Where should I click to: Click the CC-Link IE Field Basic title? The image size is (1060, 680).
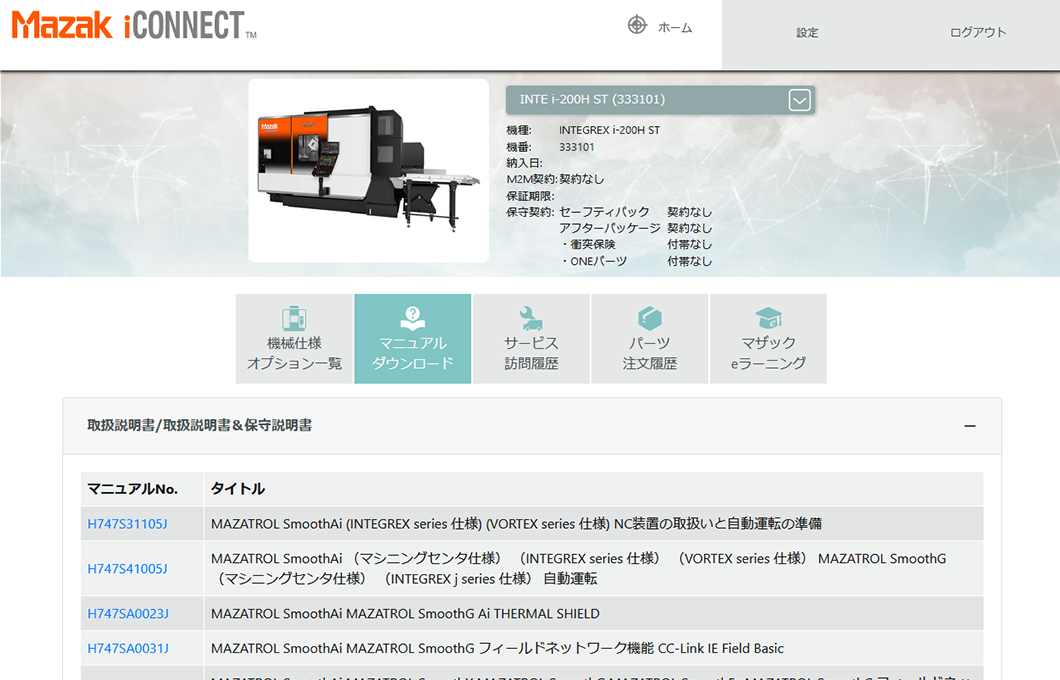click(497, 648)
